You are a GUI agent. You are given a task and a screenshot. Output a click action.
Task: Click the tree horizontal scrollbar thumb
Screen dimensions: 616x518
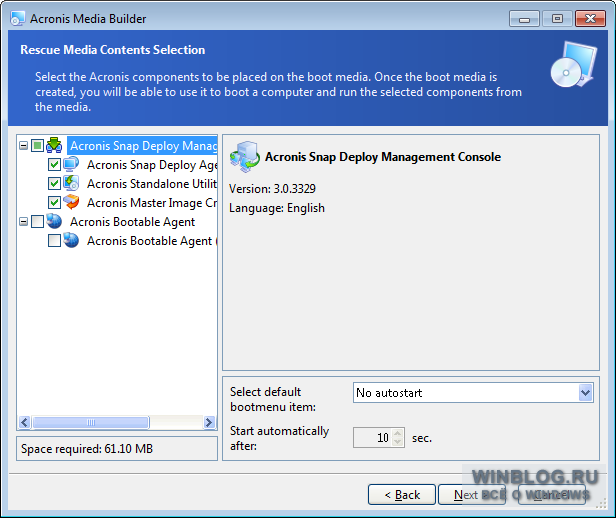pos(91,422)
